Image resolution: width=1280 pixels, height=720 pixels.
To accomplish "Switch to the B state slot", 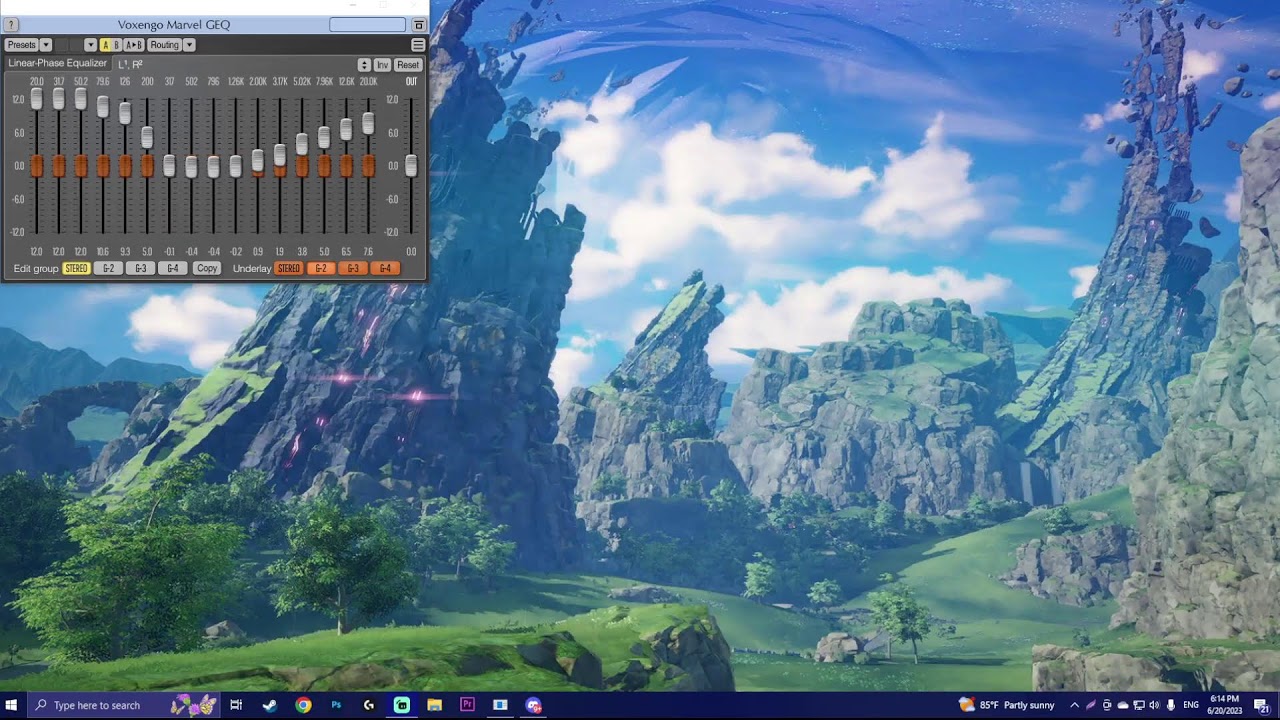I will tap(117, 45).
